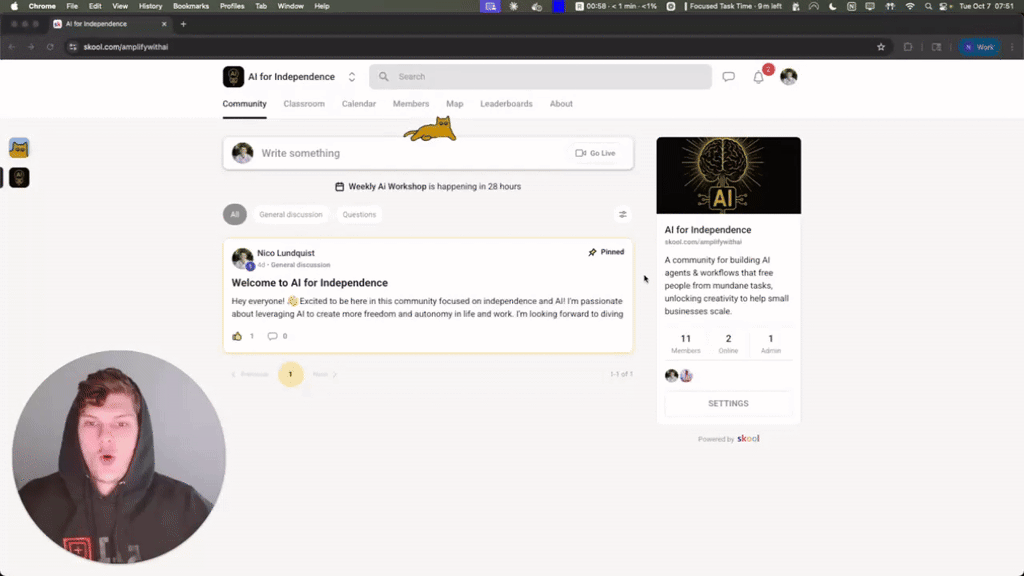Start a Go Live session
Image resolution: width=1024 pixels, height=576 pixels.
point(595,153)
